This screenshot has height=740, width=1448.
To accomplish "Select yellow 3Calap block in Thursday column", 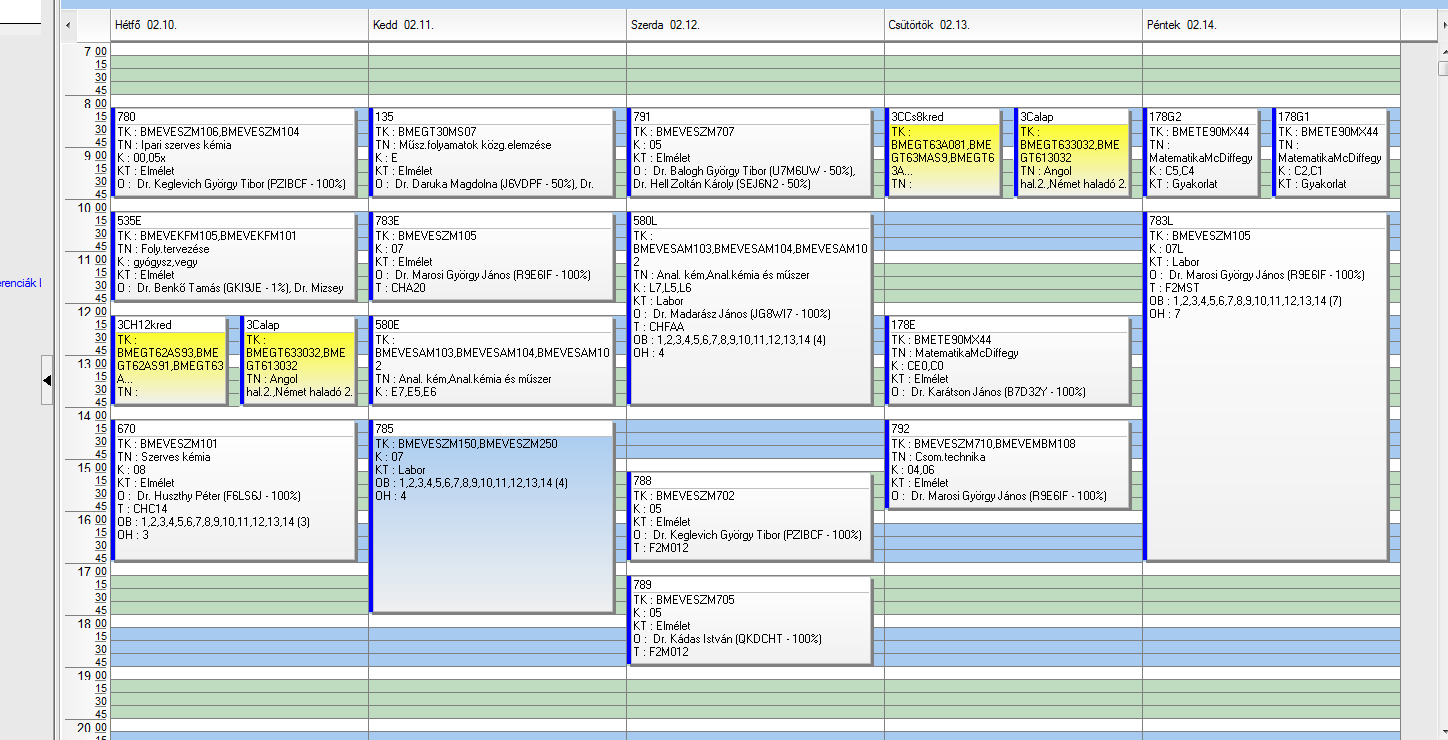I will coord(1073,152).
